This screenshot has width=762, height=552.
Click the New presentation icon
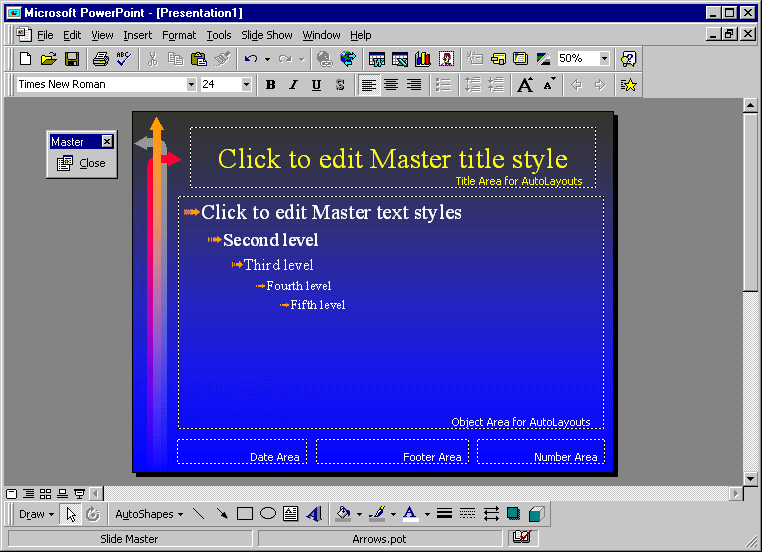click(x=25, y=59)
